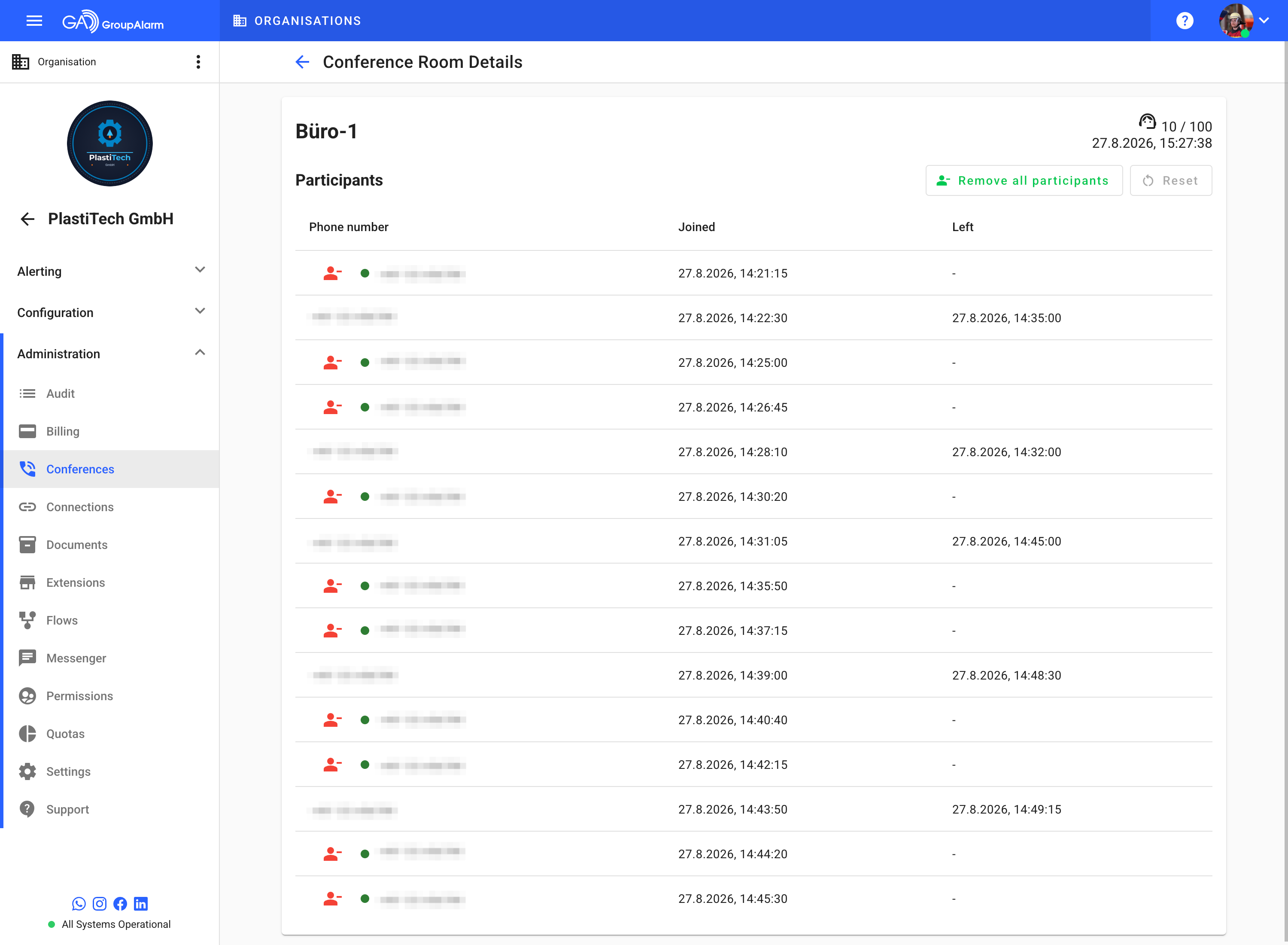Open the LinkedIn social icon
Screen dimensions: 1288x945
click(x=141, y=903)
